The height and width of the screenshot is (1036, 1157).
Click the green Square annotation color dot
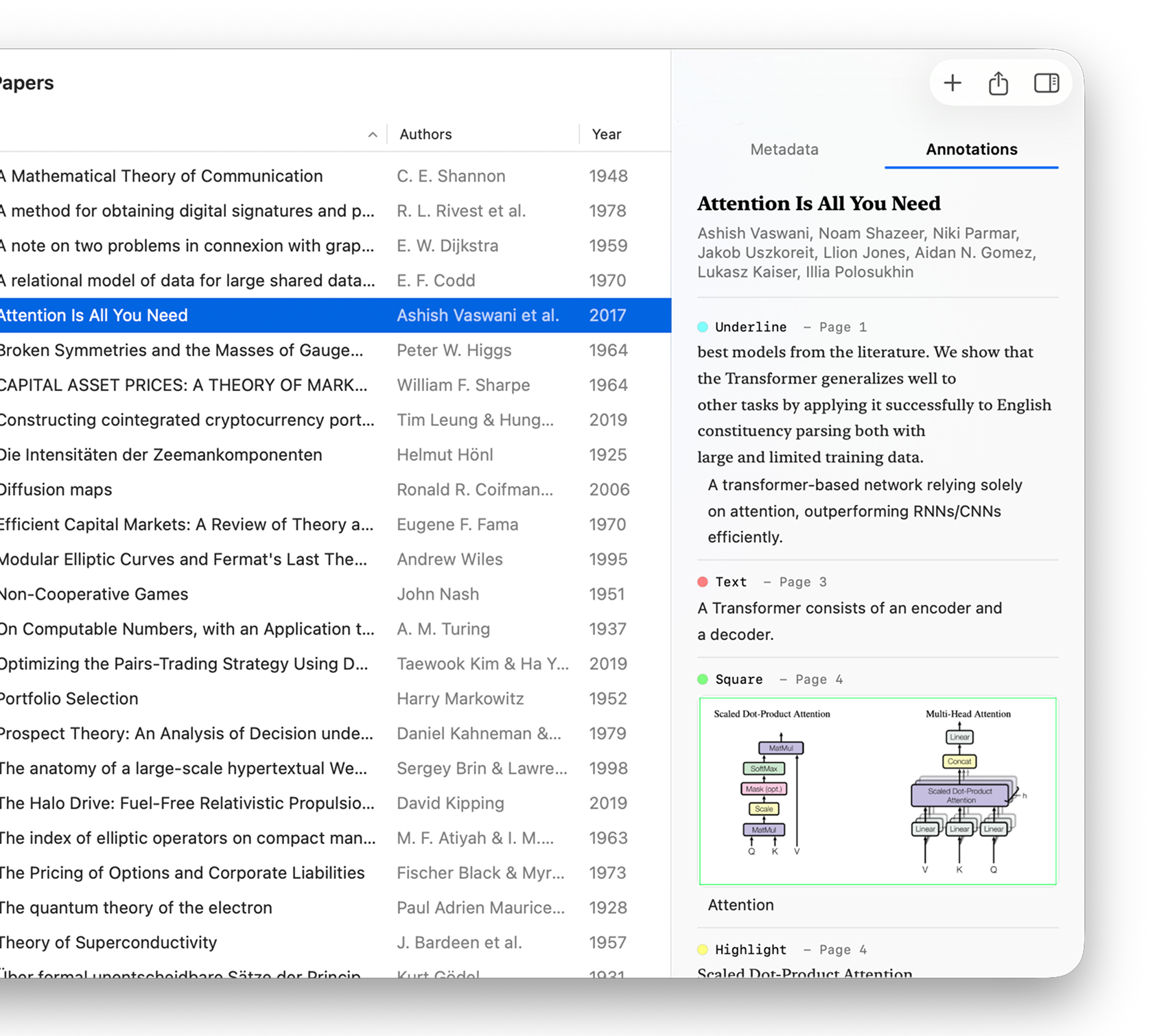[x=703, y=679]
